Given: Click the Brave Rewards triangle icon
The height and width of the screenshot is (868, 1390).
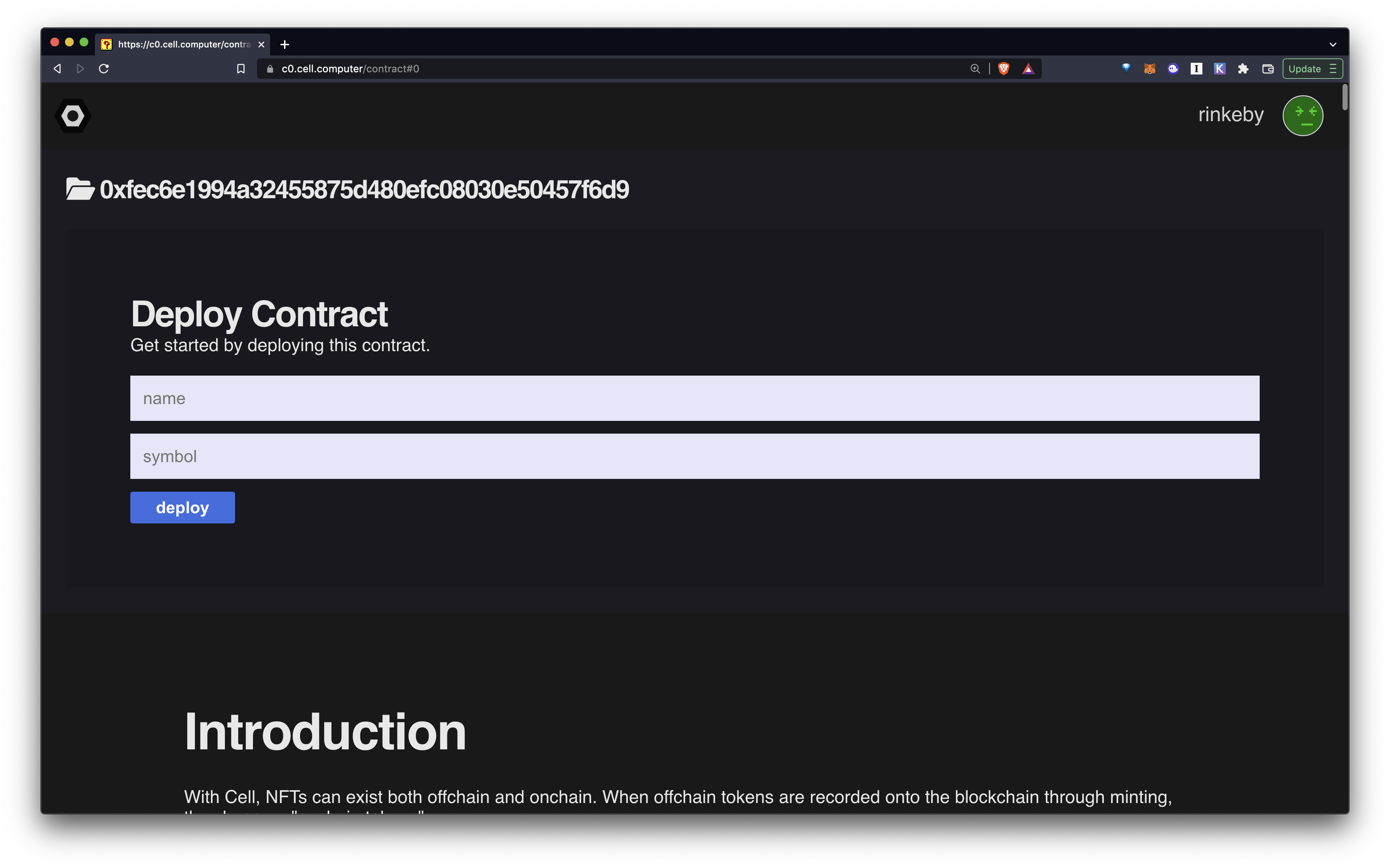Looking at the screenshot, I should tap(1028, 69).
